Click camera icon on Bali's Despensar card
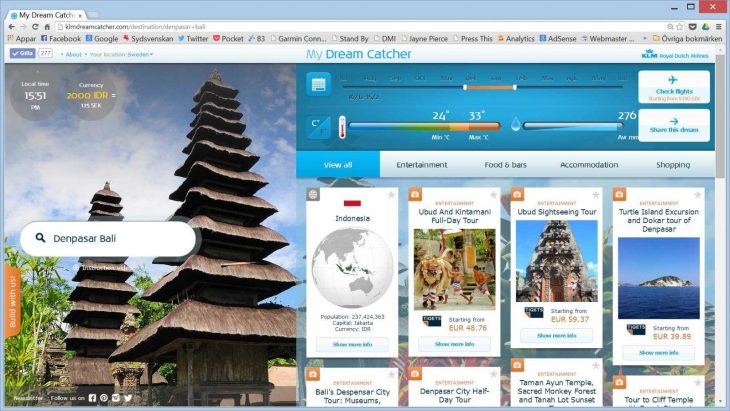This screenshot has width=730, height=411. (x=313, y=374)
